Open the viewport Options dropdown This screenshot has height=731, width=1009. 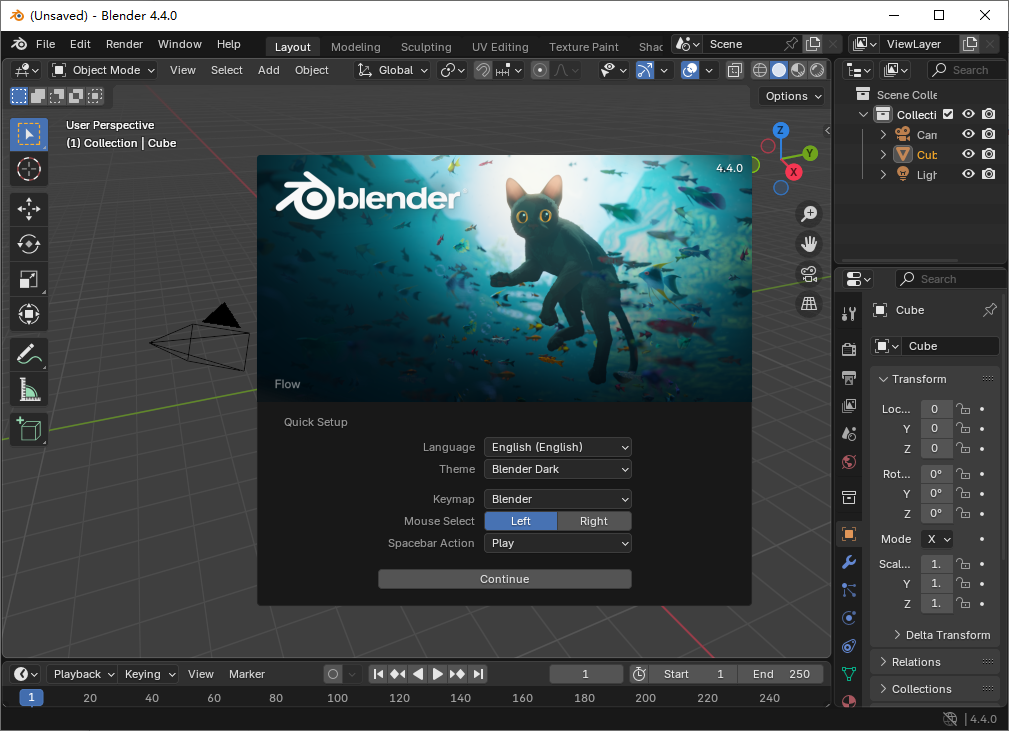[x=793, y=96]
